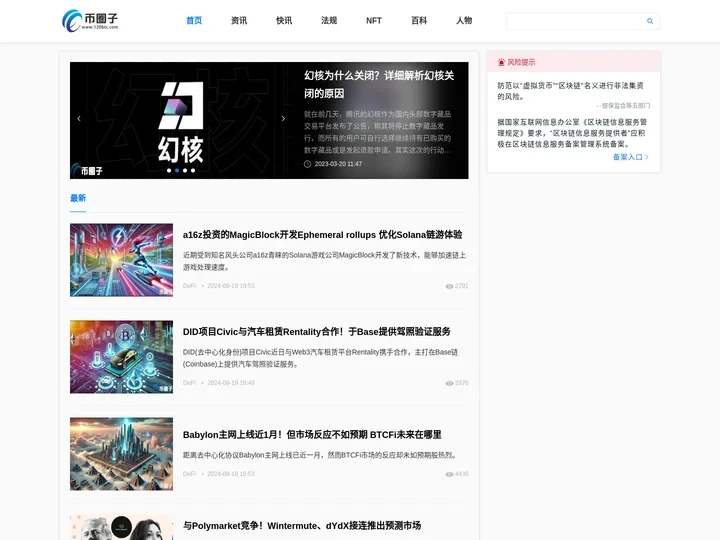Open the 幻核为什么关闭 headline
Screen dimensions: 720x540
coord(379,84)
